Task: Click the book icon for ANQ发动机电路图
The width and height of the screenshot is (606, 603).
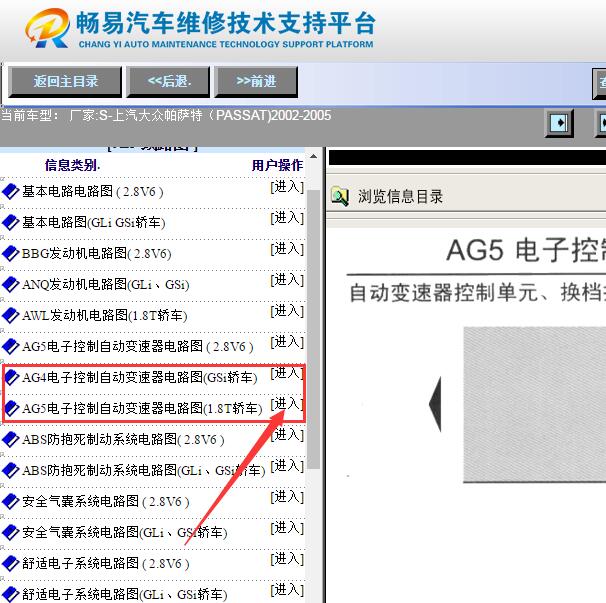Action: tap(10, 284)
